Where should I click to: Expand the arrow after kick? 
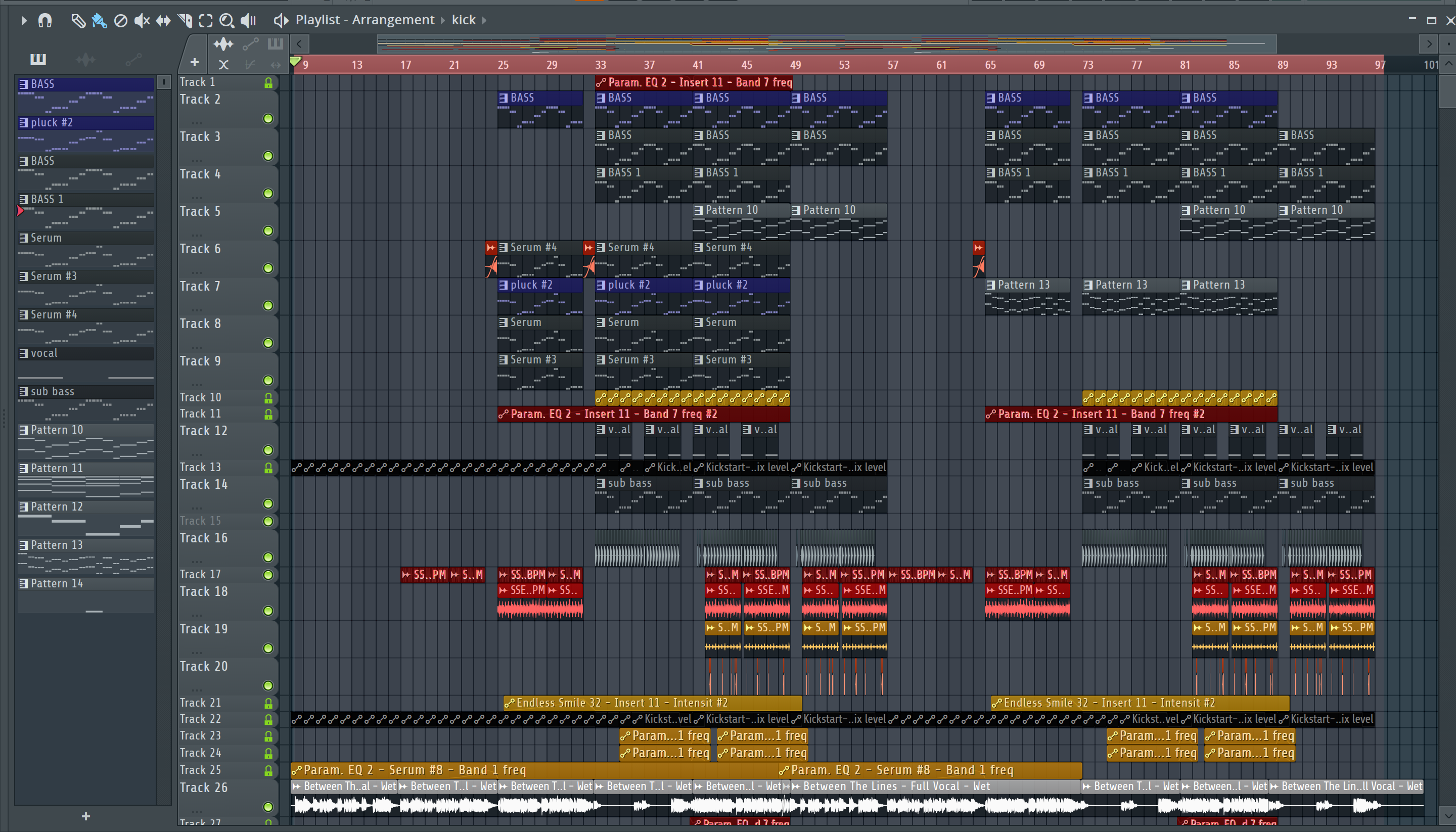(x=484, y=21)
